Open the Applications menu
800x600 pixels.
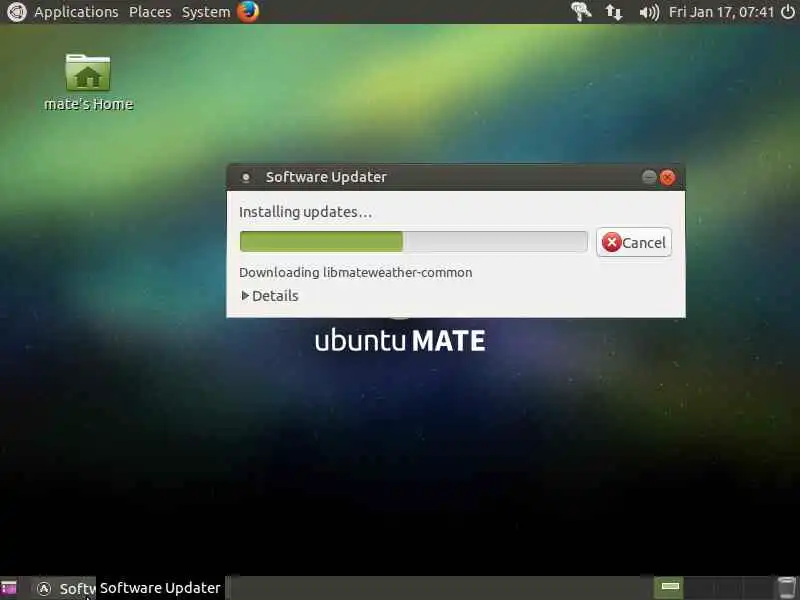(76, 12)
